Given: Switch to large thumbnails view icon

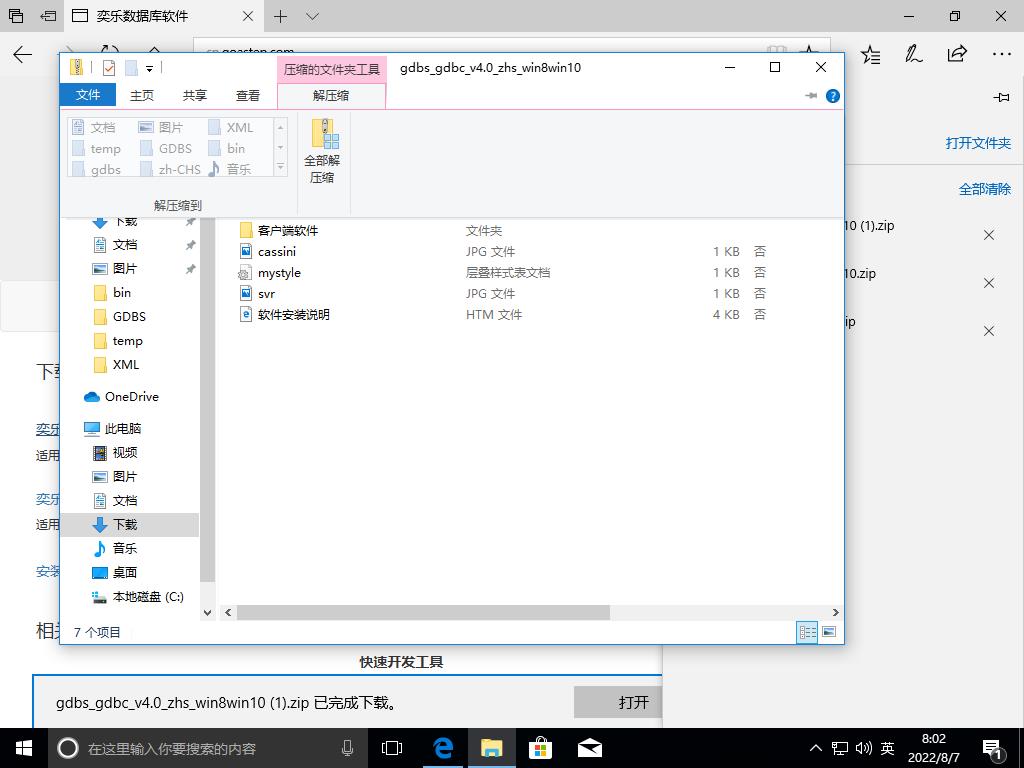Looking at the screenshot, I should point(828,632).
